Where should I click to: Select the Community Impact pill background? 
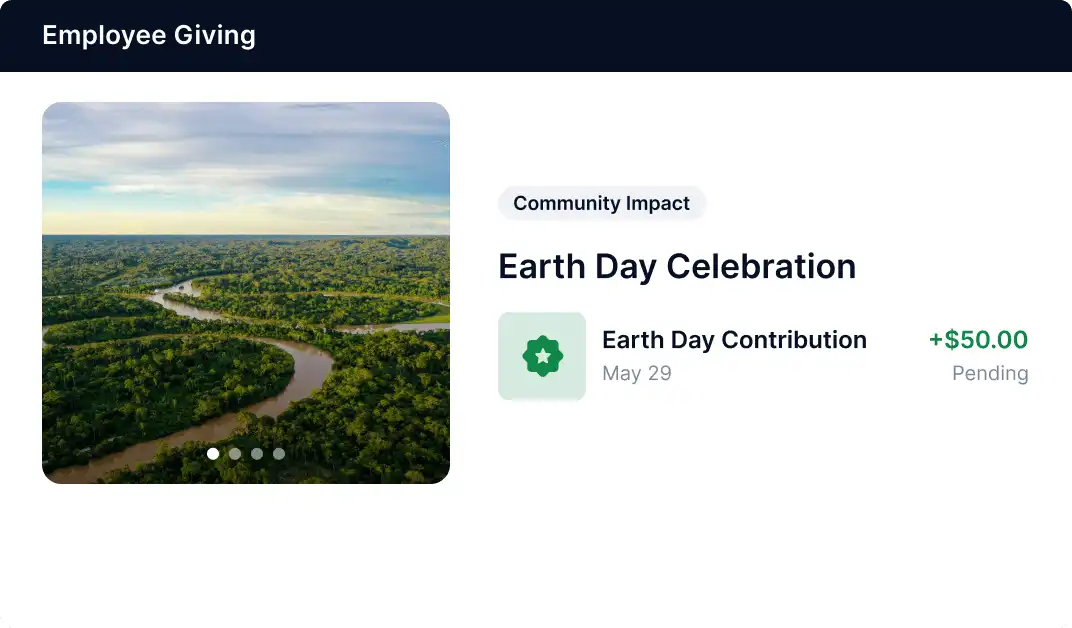(x=601, y=203)
